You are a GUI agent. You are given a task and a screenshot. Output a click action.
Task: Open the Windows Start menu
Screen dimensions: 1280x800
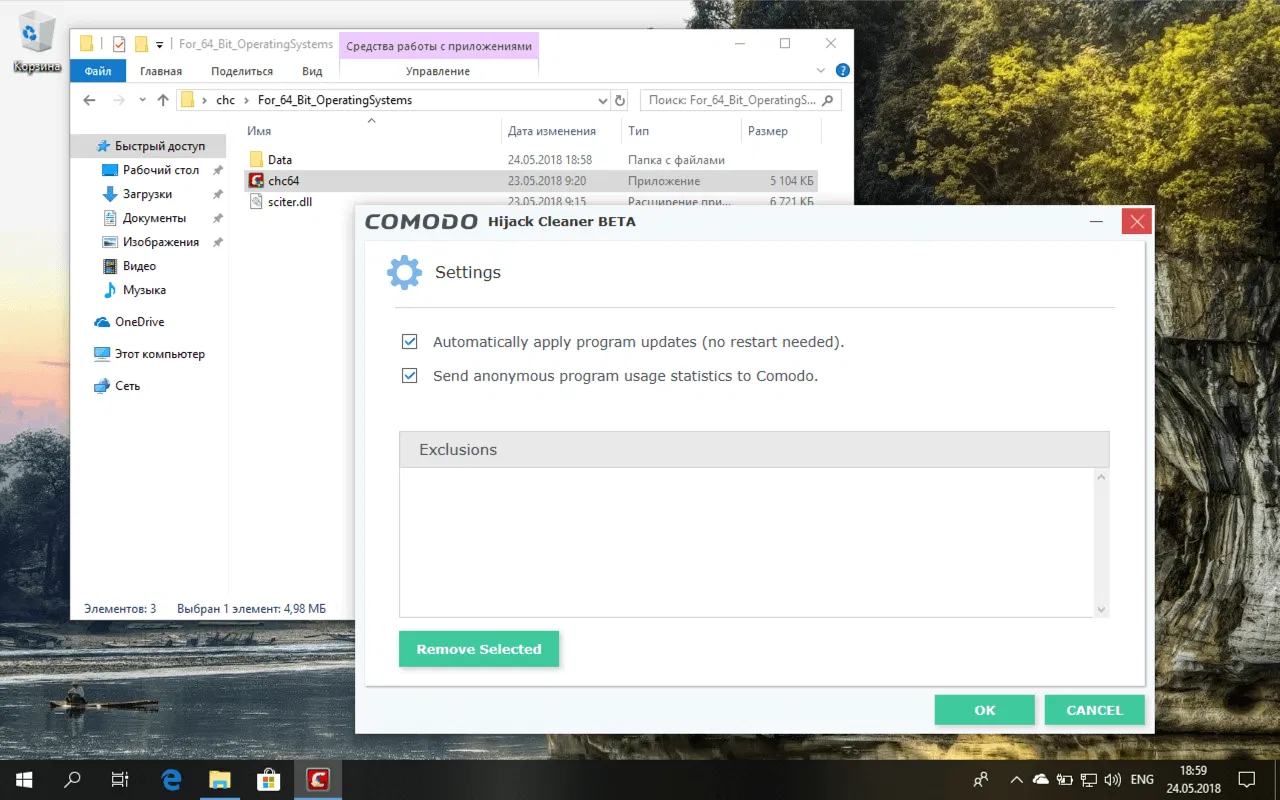[24, 779]
